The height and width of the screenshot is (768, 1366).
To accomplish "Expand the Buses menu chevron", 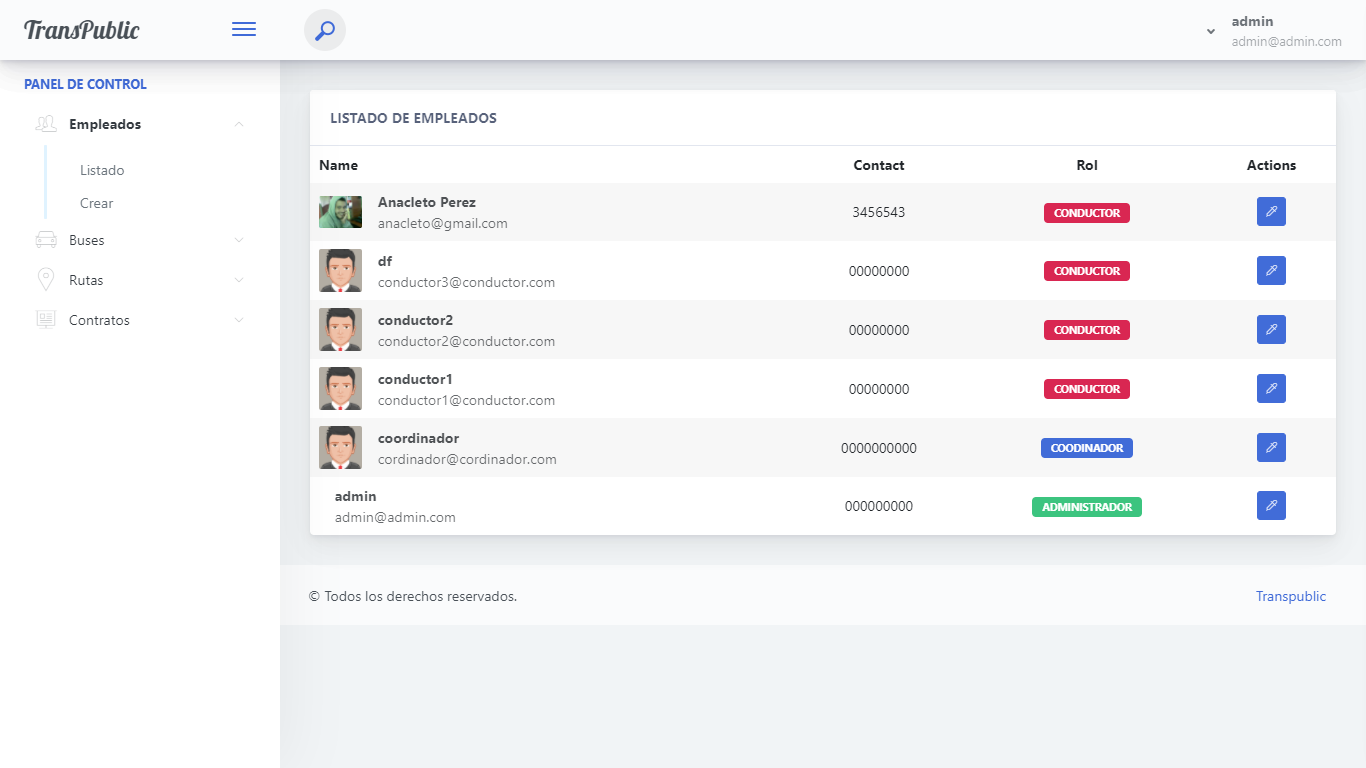I will point(238,241).
